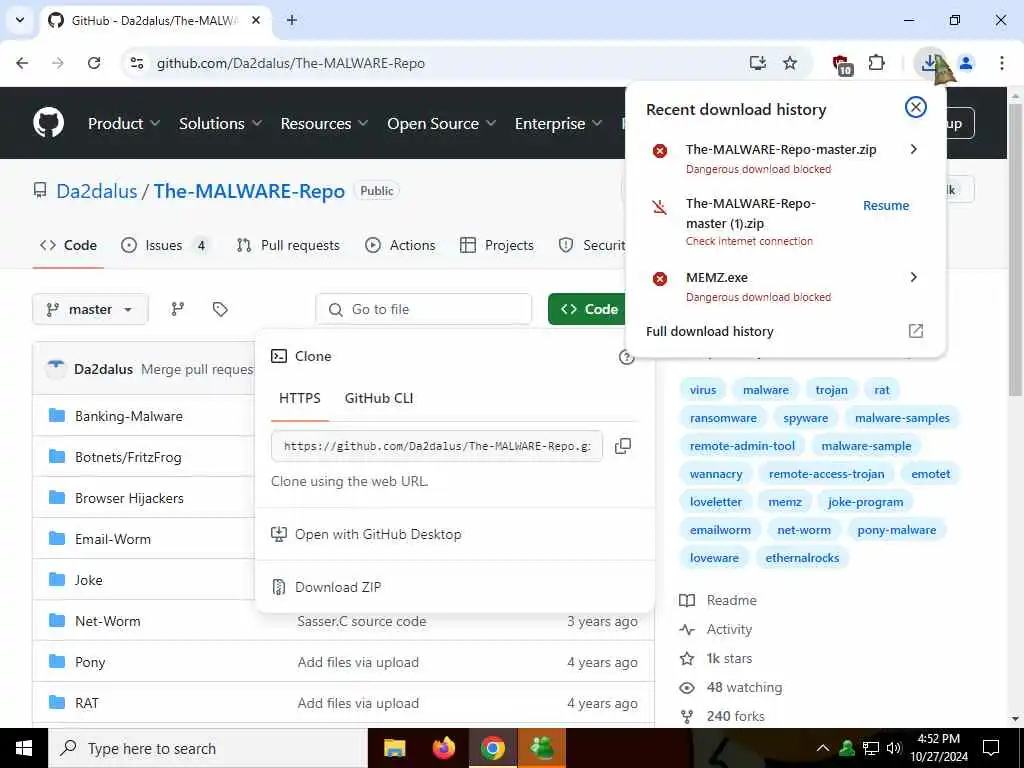The height and width of the screenshot is (768, 1024).
Task: Open the master branch dropdown
Action: tap(90, 309)
